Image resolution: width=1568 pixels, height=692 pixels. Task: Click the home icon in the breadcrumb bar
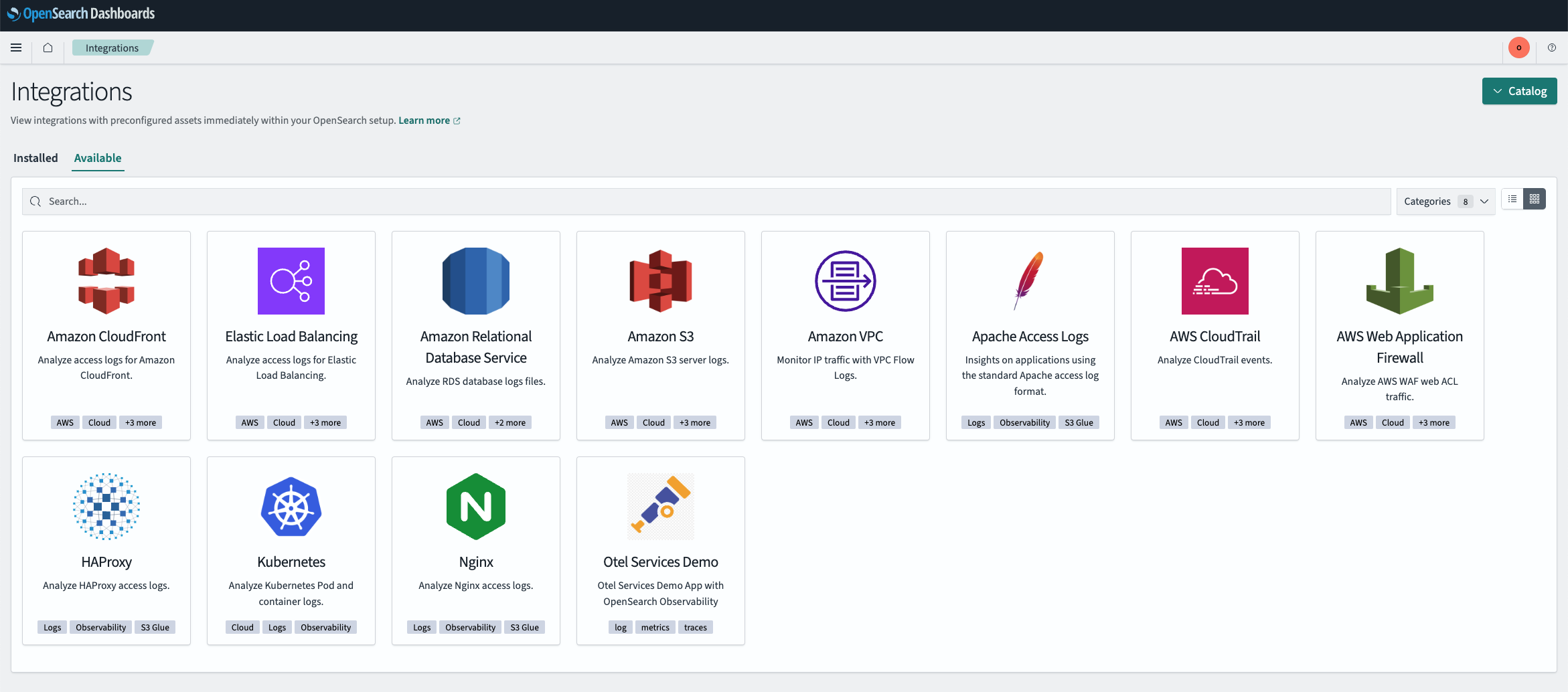pos(47,48)
